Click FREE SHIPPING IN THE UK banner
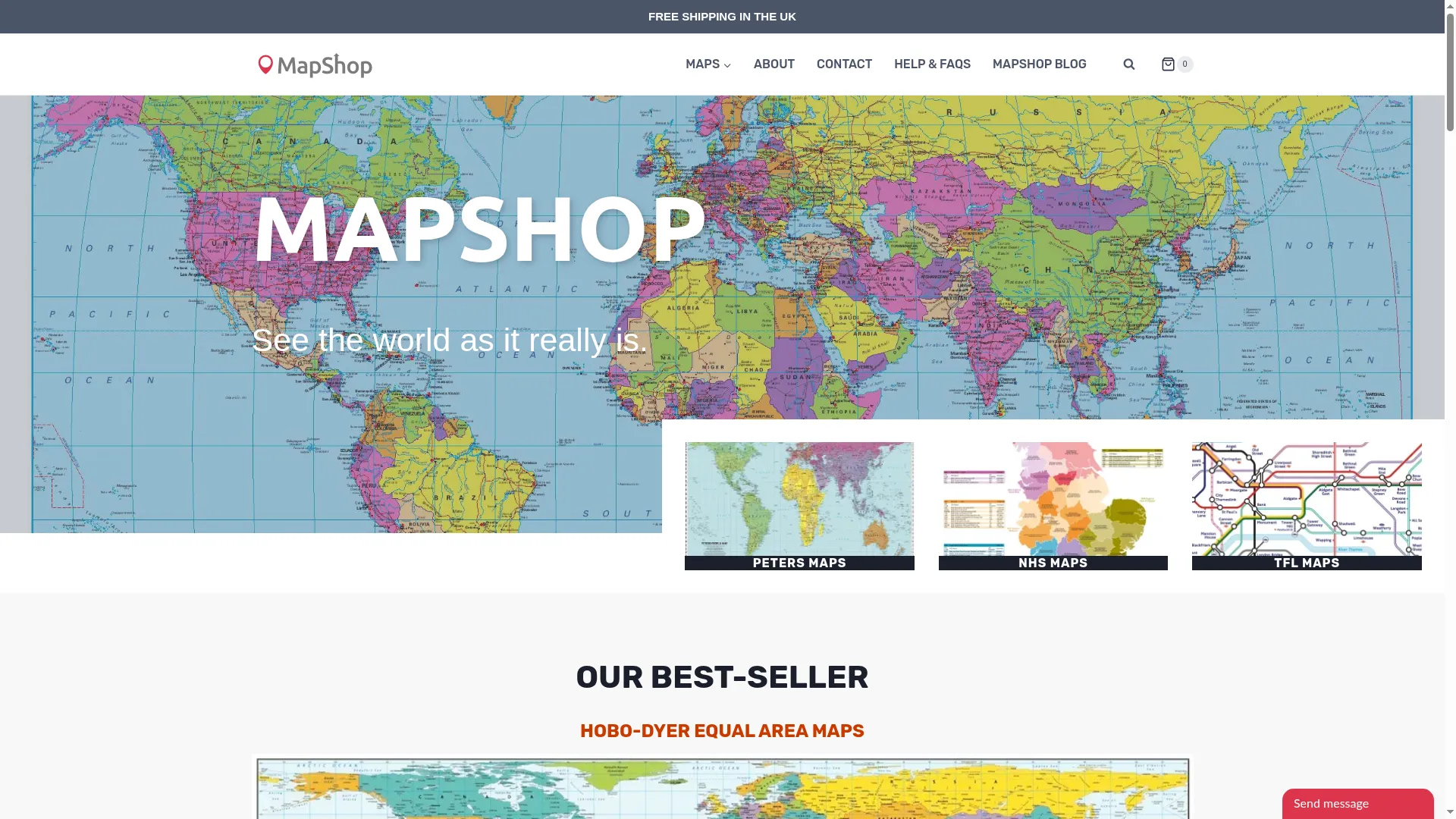1456x819 pixels. click(x=722, y=17)
